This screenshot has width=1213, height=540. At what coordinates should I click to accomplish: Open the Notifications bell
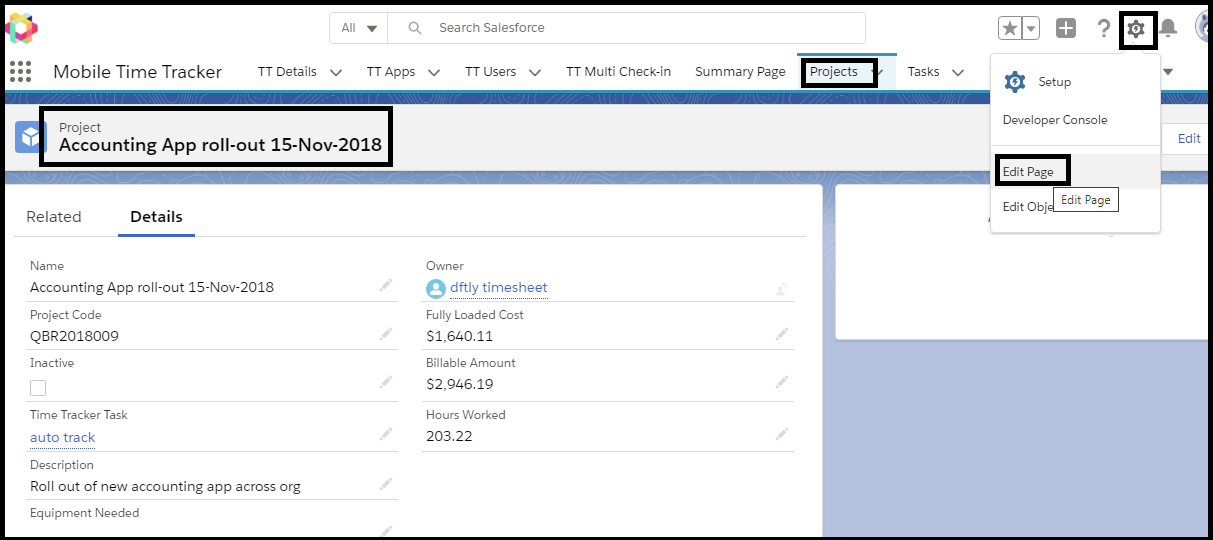pyautogui.click(x=1168, y=28)
